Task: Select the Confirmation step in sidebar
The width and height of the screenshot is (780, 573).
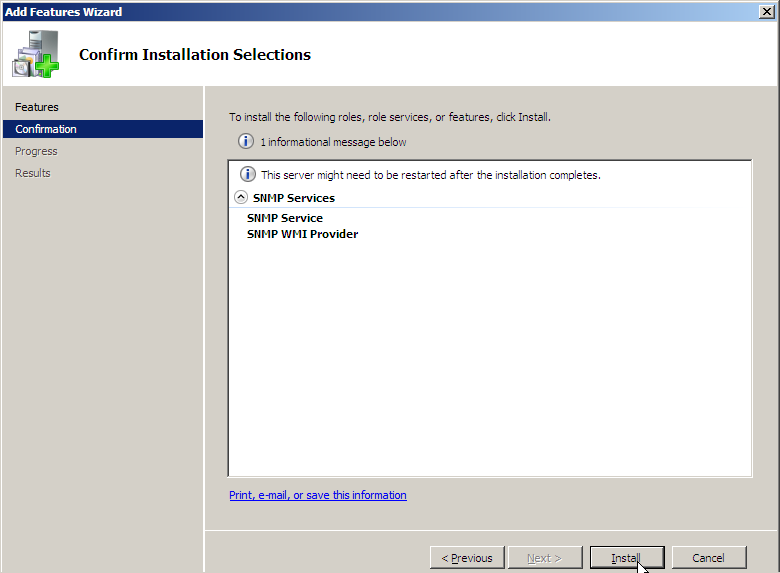Action: pyautogui.click(x=46, y=129)
